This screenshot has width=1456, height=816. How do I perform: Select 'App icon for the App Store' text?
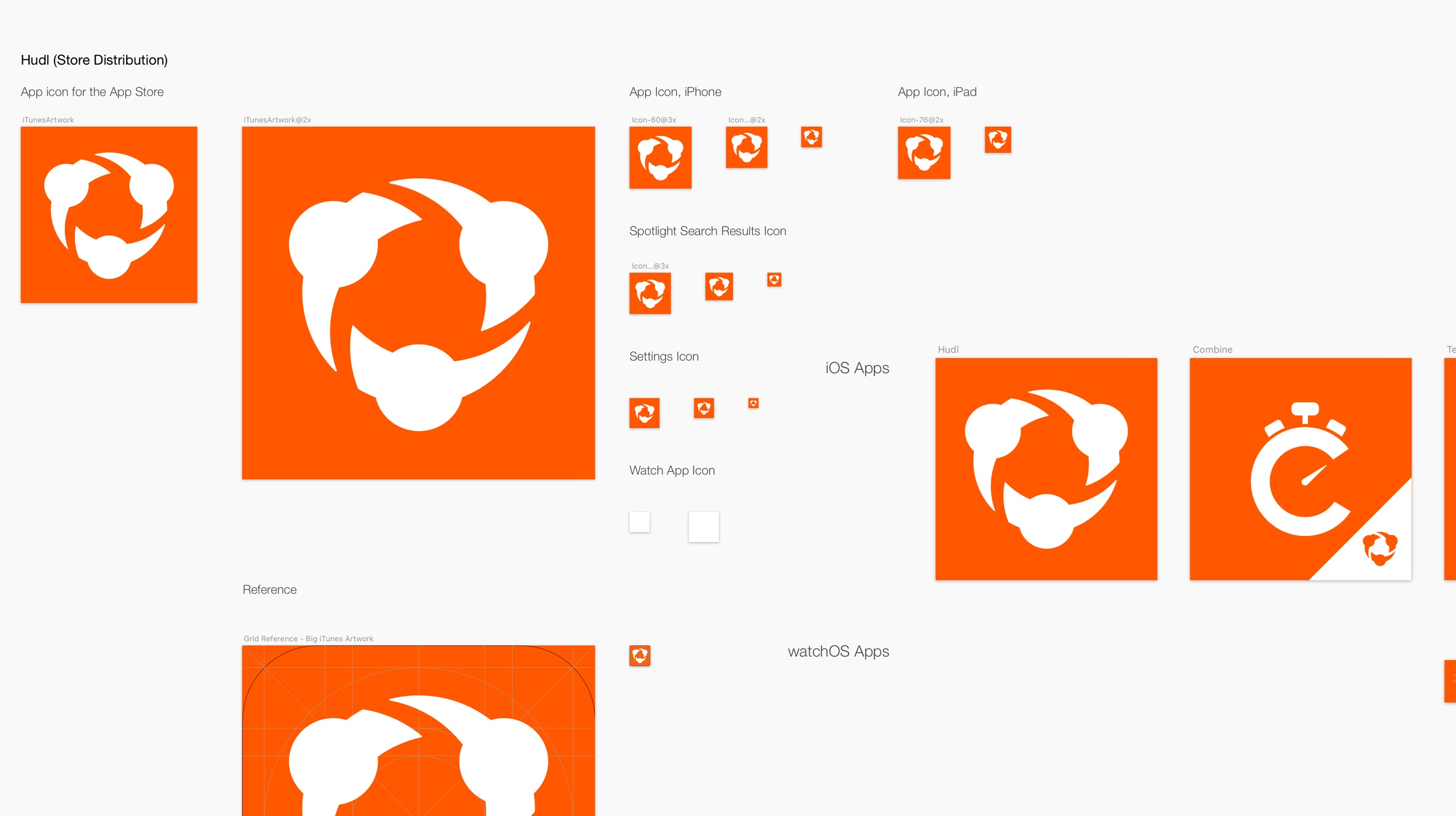pyautogui.click(x=92, y=92)
